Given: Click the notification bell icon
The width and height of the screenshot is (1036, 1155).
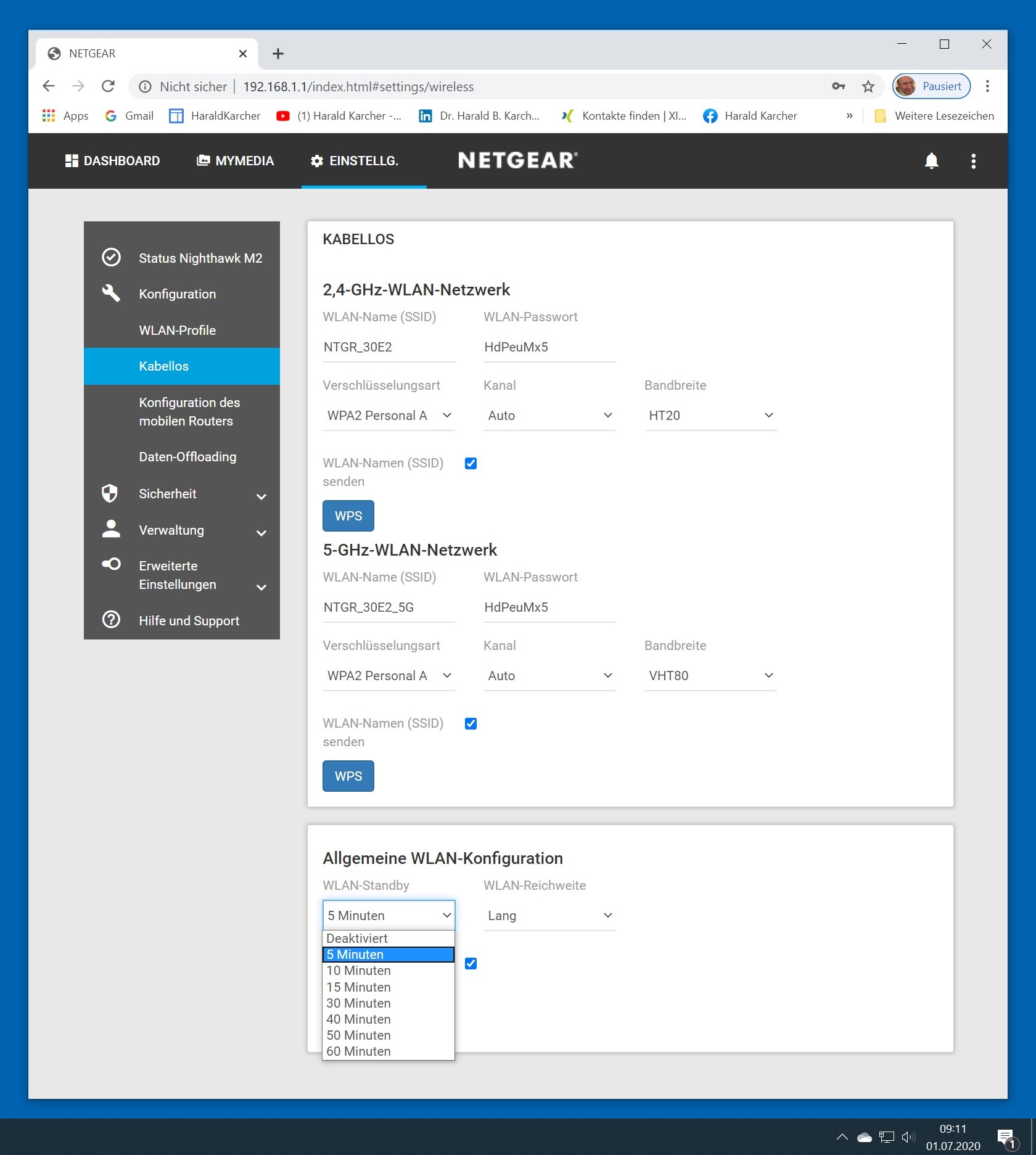Looking at the screenshot, I should (x=931, y=161).
